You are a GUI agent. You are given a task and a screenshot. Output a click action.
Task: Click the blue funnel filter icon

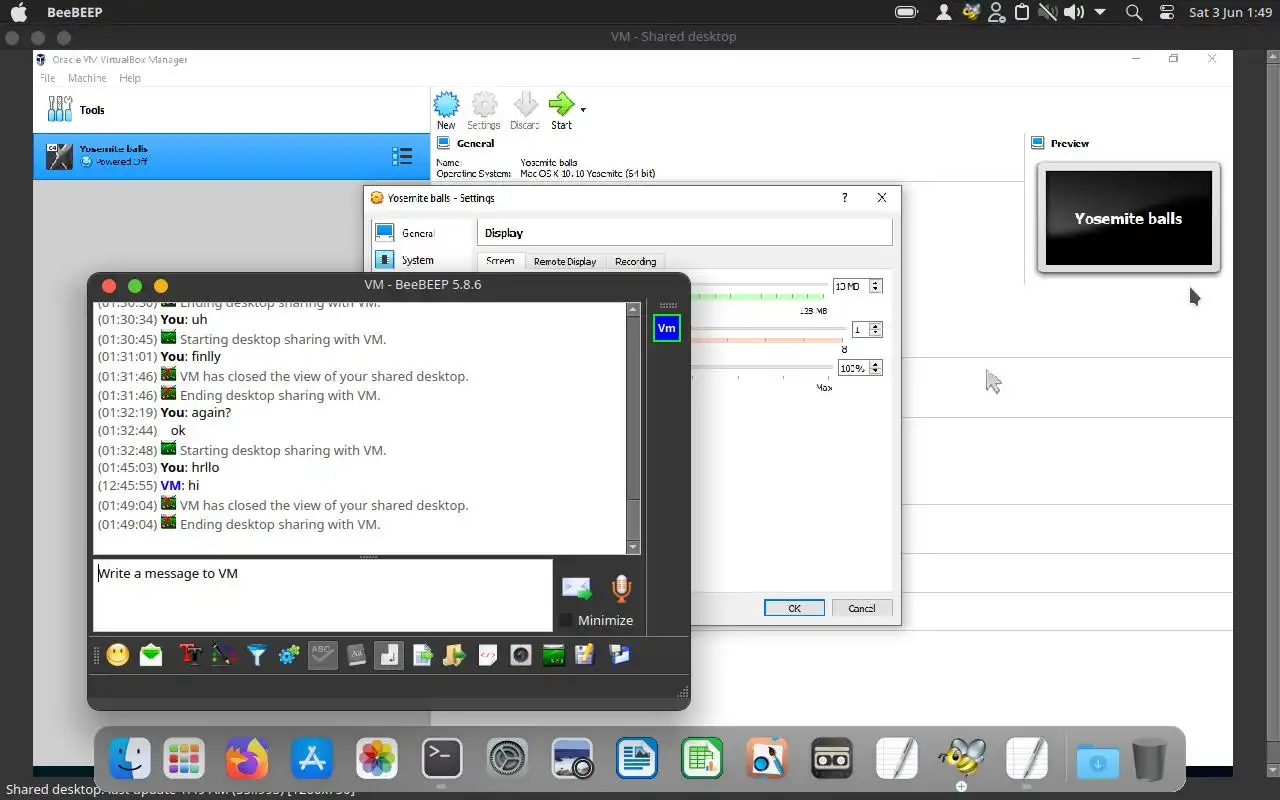pos(257,655)
